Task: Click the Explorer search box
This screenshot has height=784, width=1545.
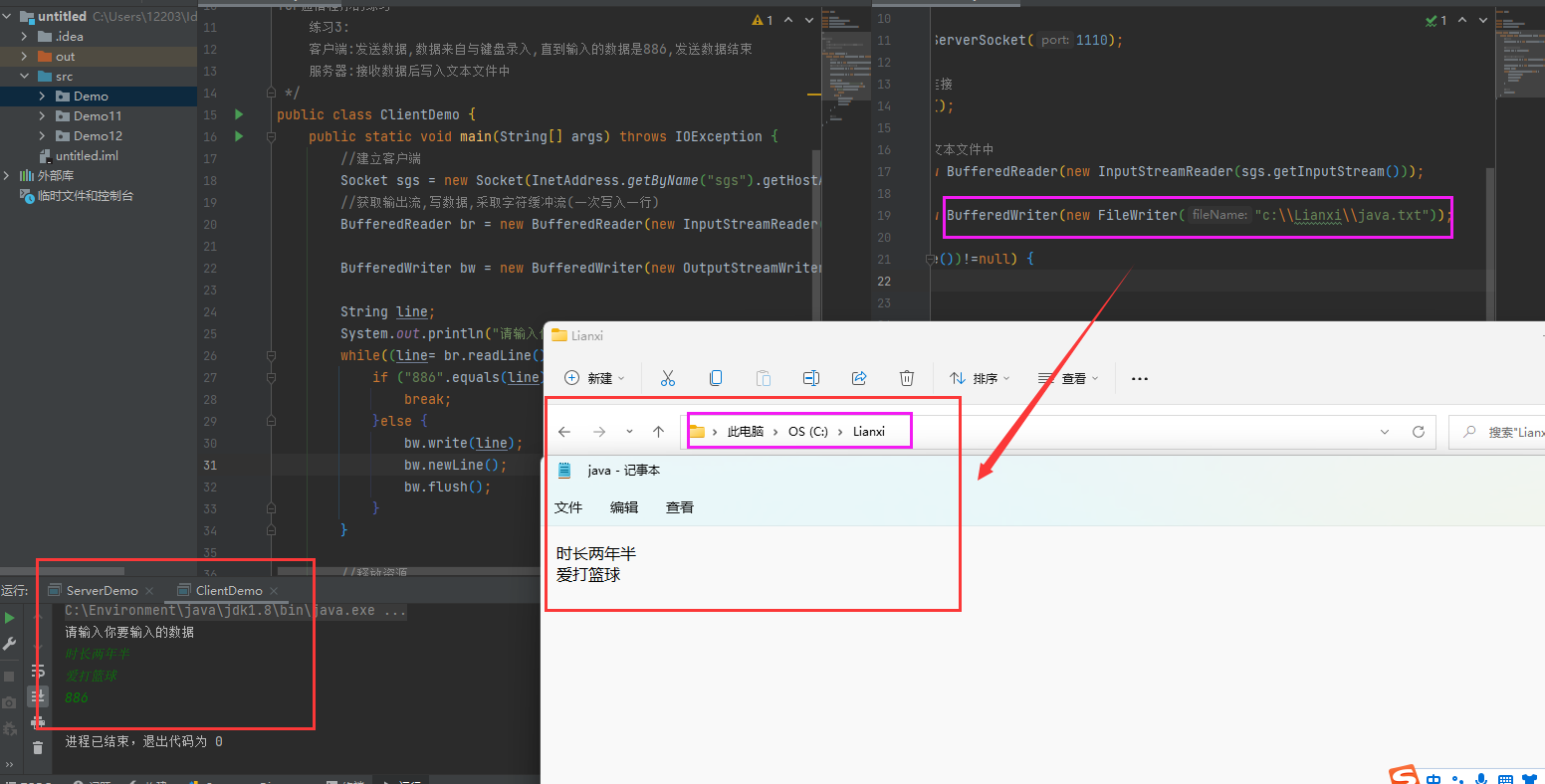Action: coord(1497,432)
